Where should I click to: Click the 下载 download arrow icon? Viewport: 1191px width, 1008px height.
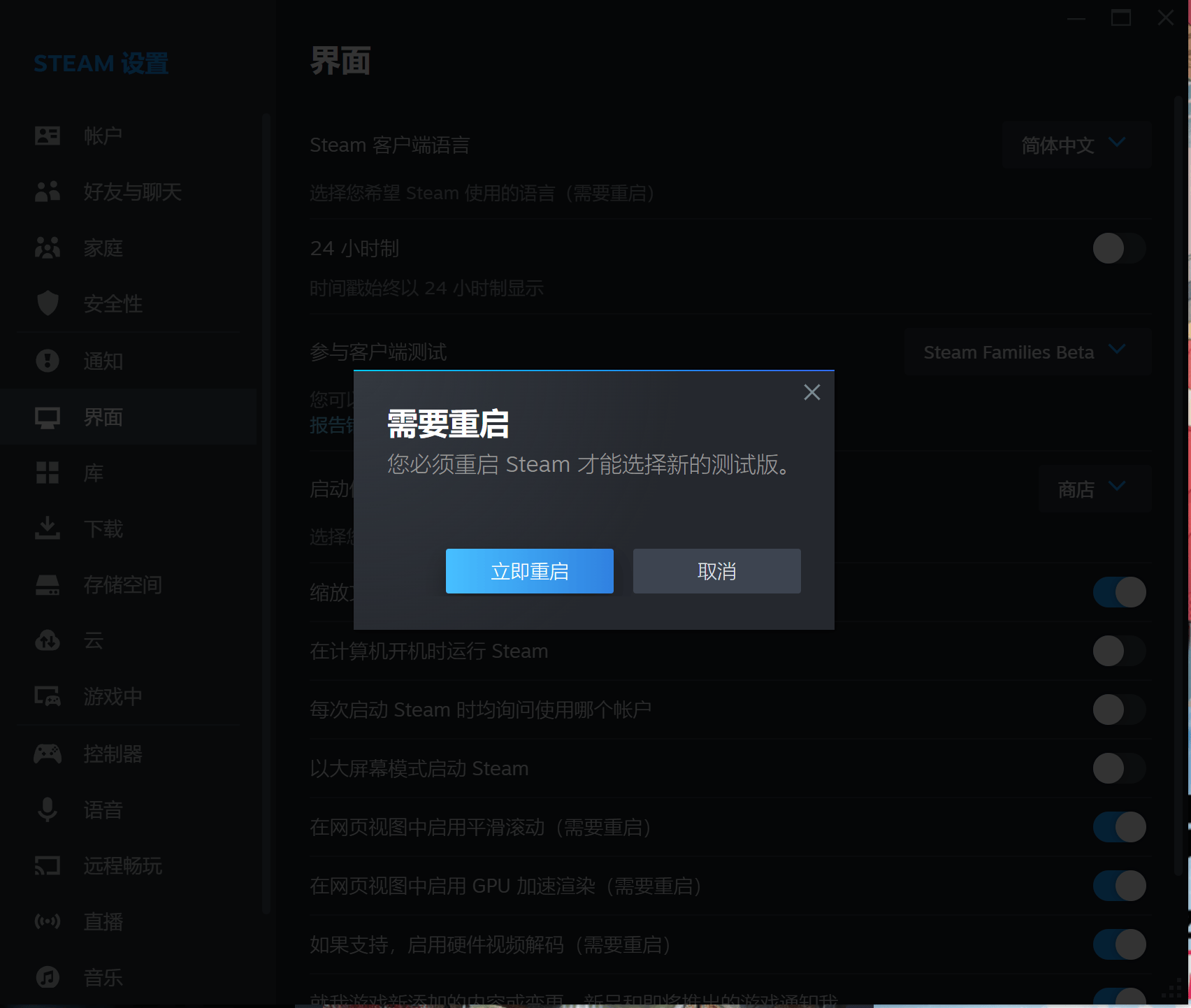pyautogui.click(x=48, y=528)
